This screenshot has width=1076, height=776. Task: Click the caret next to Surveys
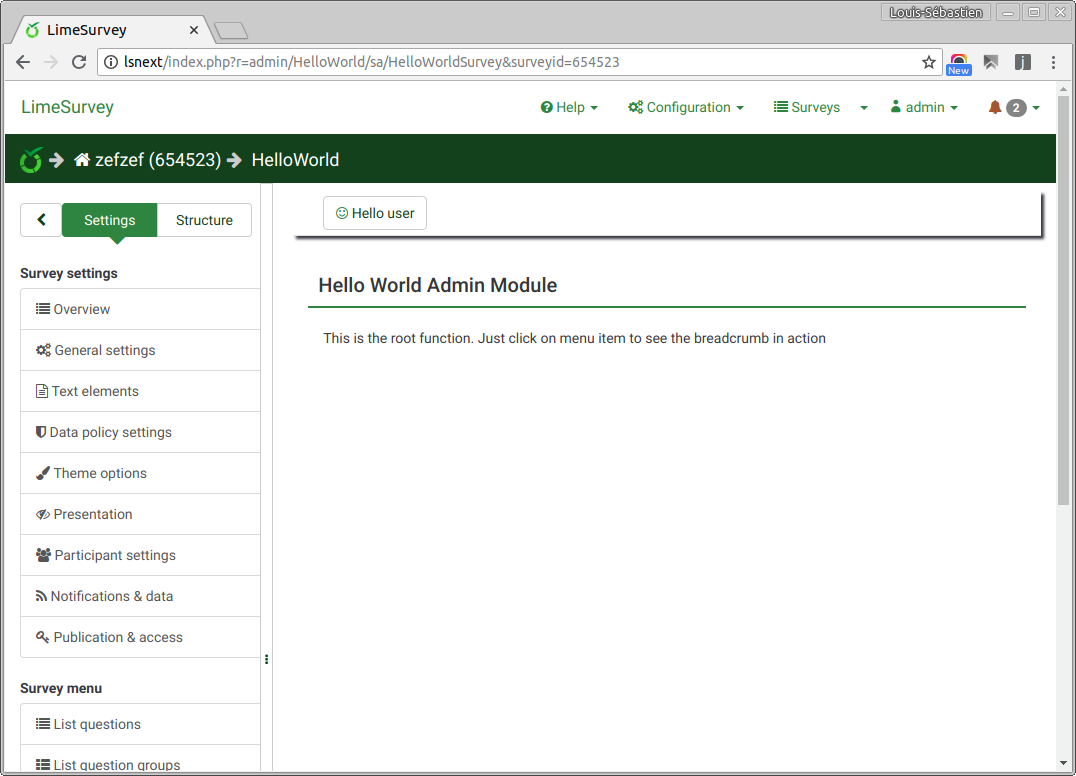864,108
